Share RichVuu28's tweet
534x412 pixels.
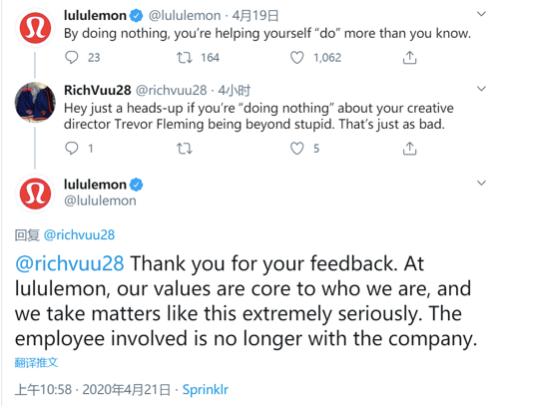(x=409, y=148)
